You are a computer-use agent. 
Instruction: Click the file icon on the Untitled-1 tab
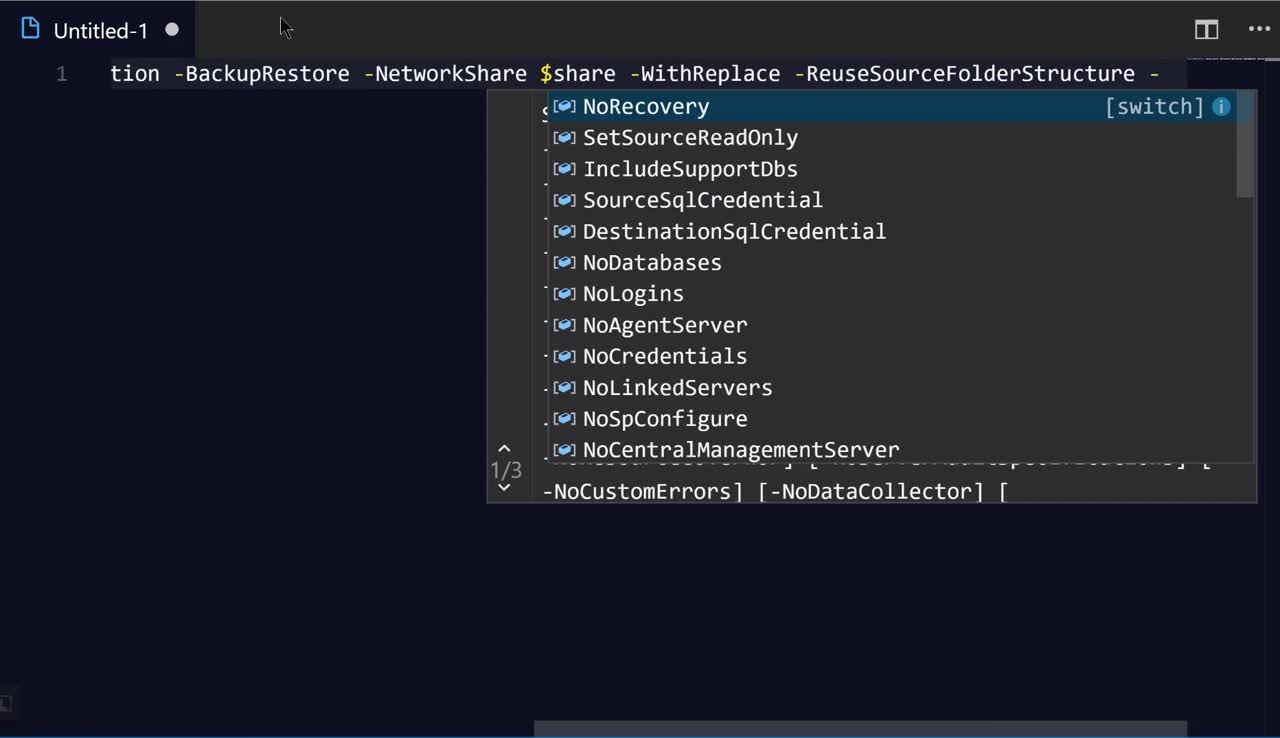(x=31, y=29)
